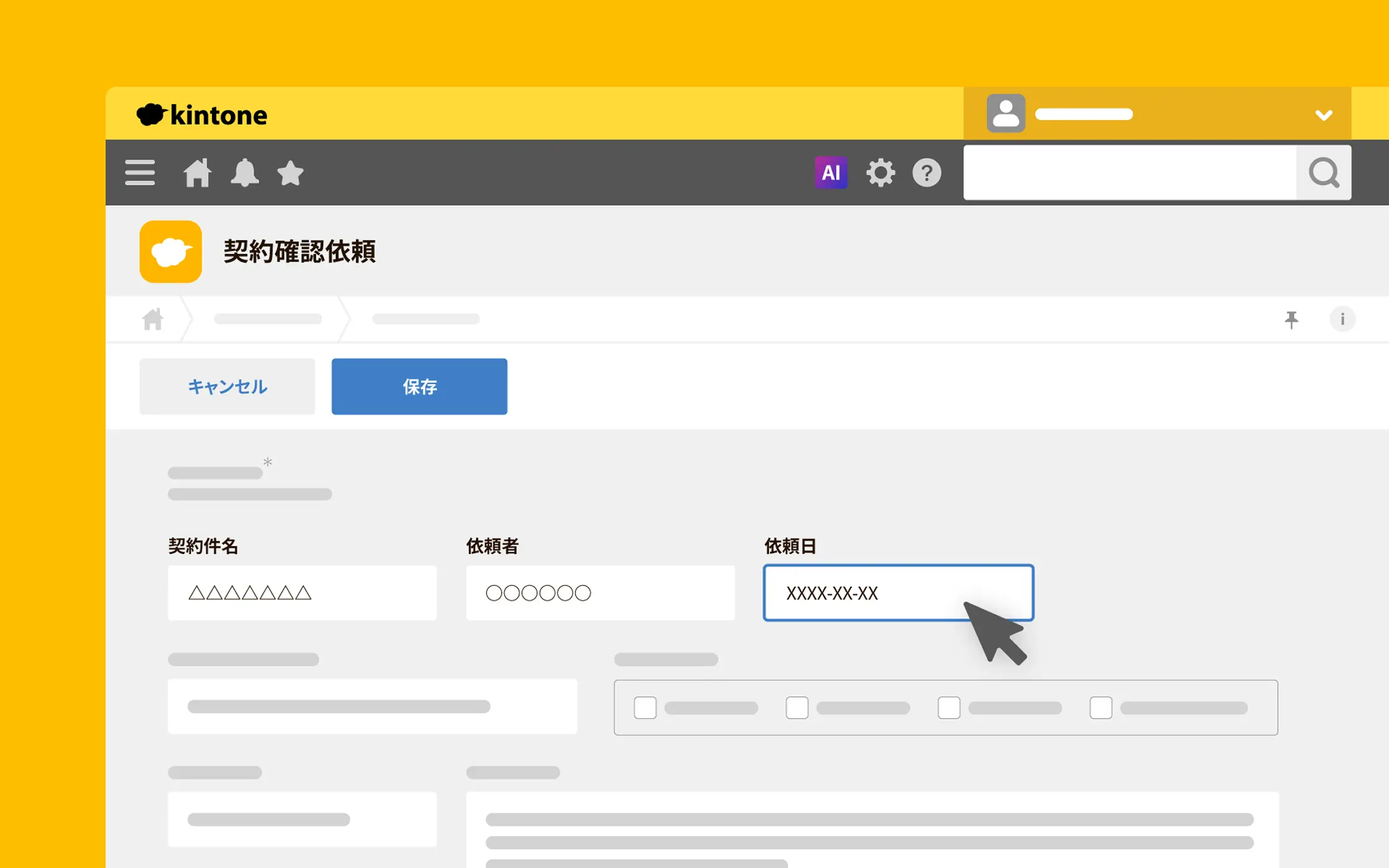The width and height of the screenshot is (1389, 868).
Task: Click the breadcrumb home icon
Action: (x=153, y=319)
